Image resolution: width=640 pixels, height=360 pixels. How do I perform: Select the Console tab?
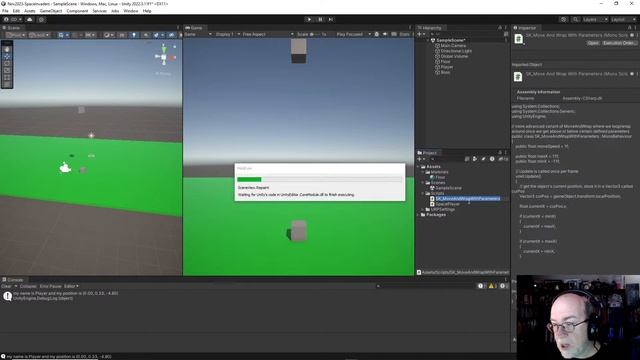pyautogui.click(x=13, y=280)
